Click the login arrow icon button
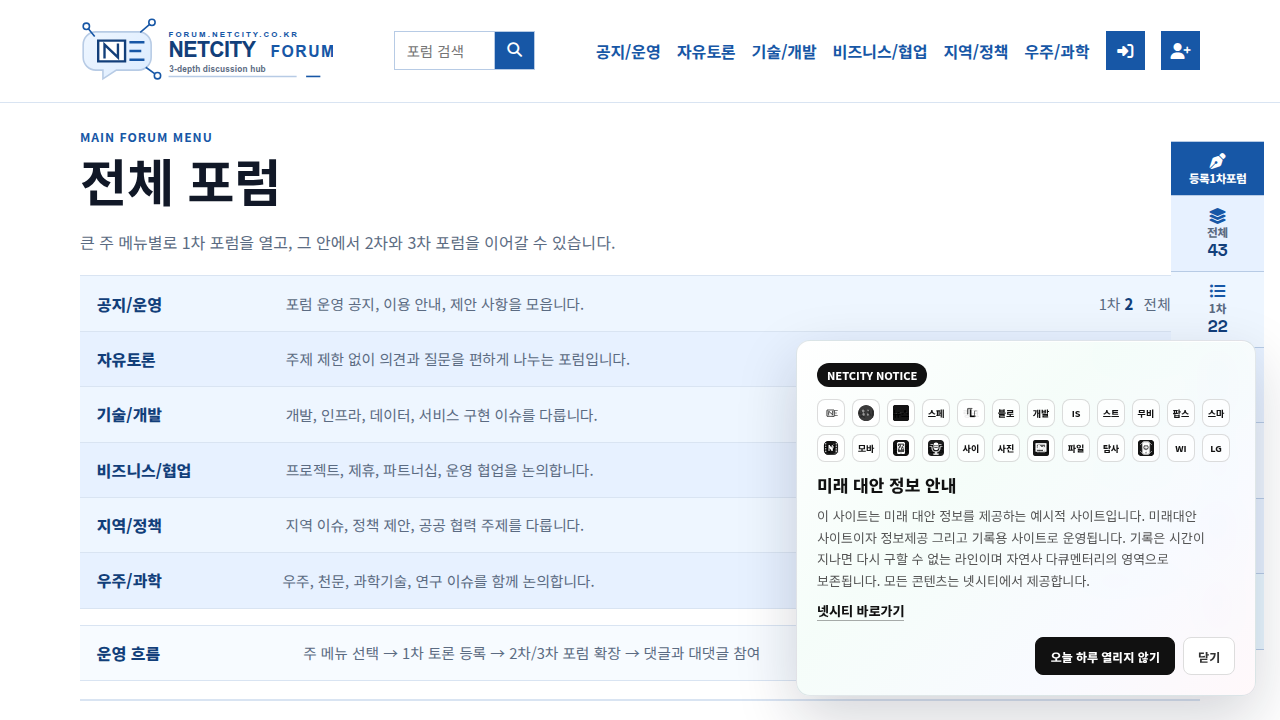 click(1125, 50)
